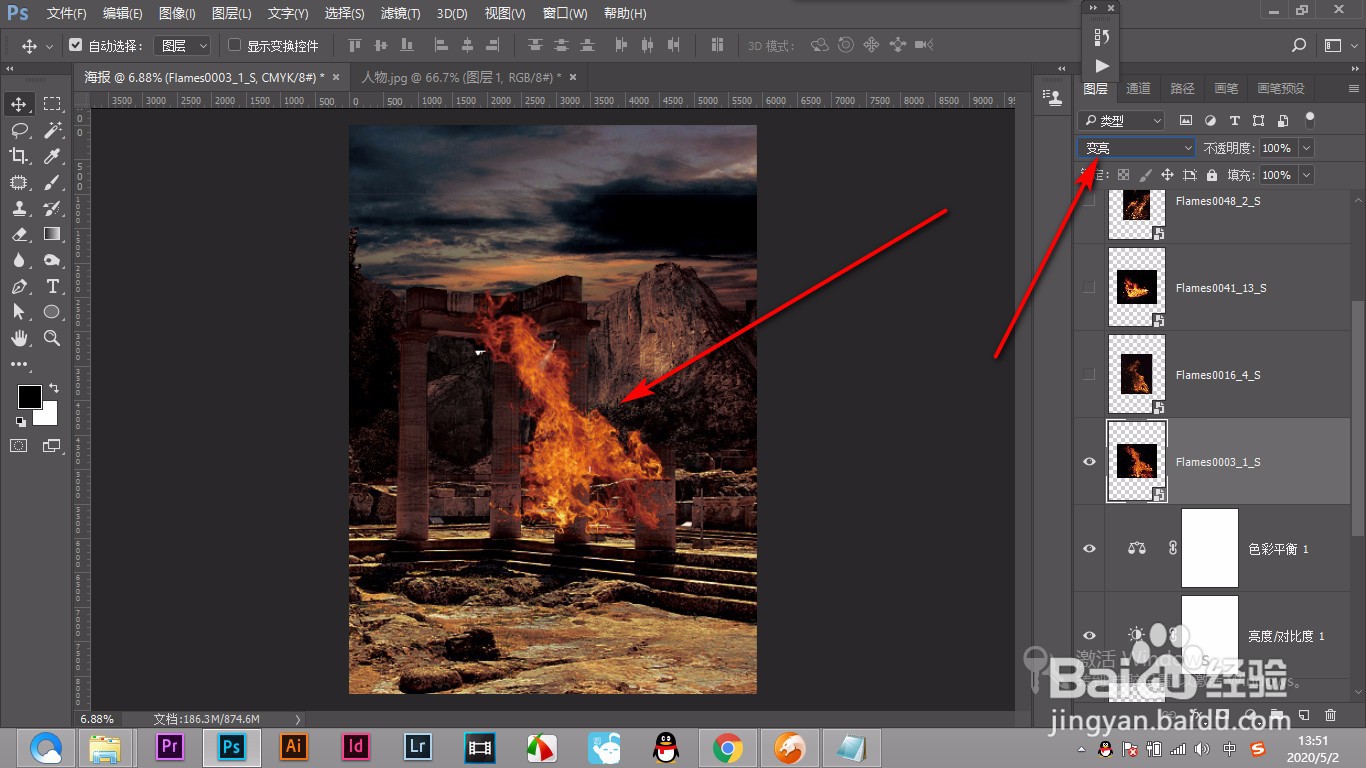Switch to the 路径 panel tab

[1182, 88]
